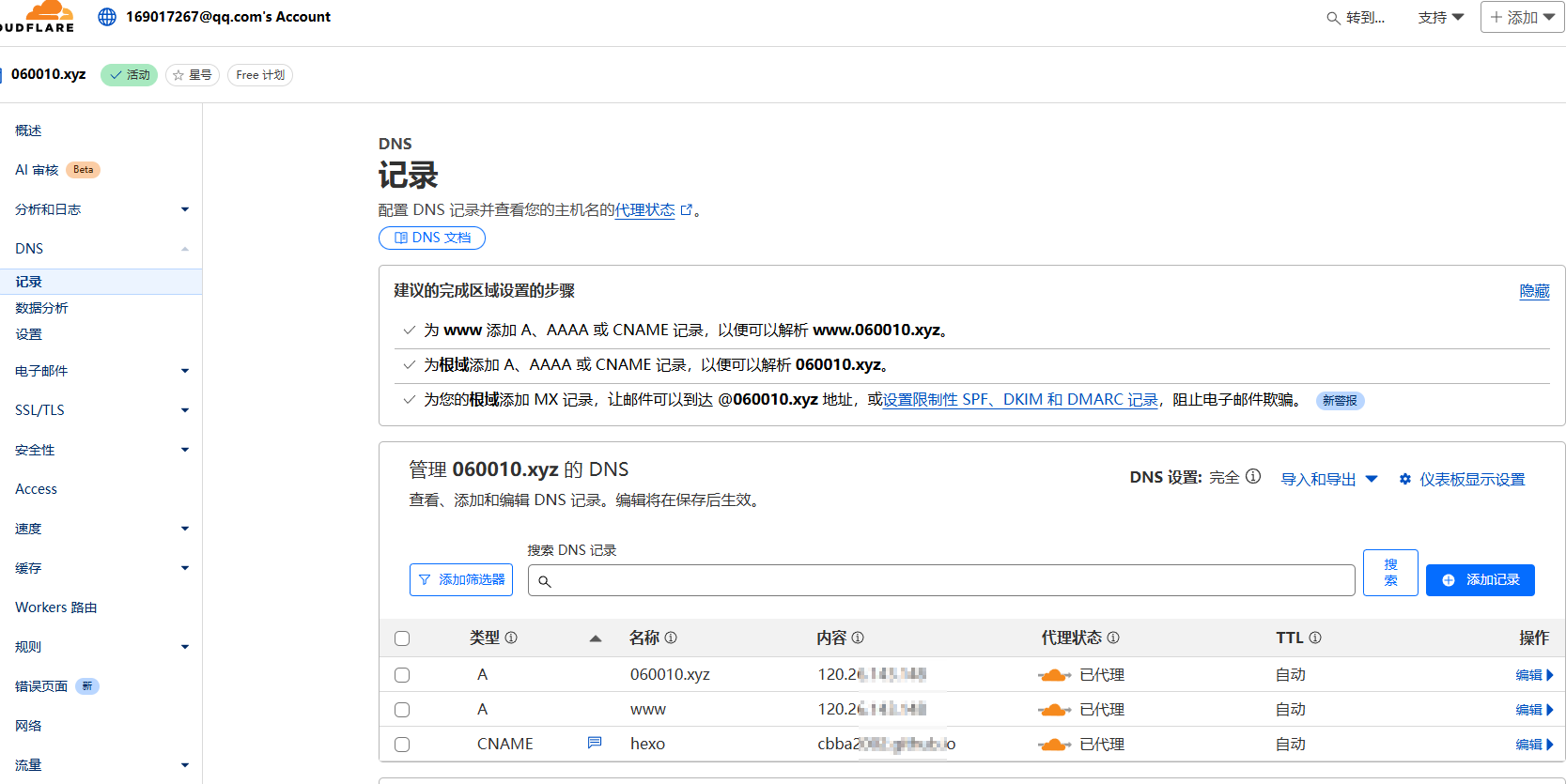The width and height of the screenshot is (1566, 784).
Task: Open 概述 in the sidebar
Action: pyautogui.click(x=28, y=131)
